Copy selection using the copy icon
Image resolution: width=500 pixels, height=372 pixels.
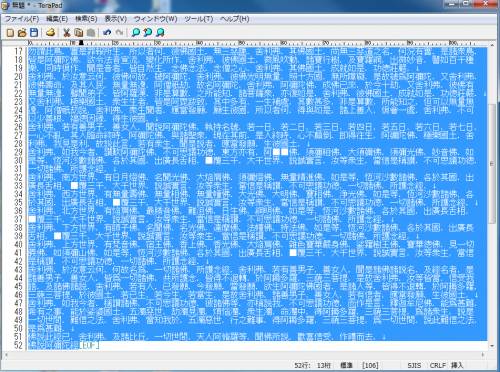(x=79, y=33)
